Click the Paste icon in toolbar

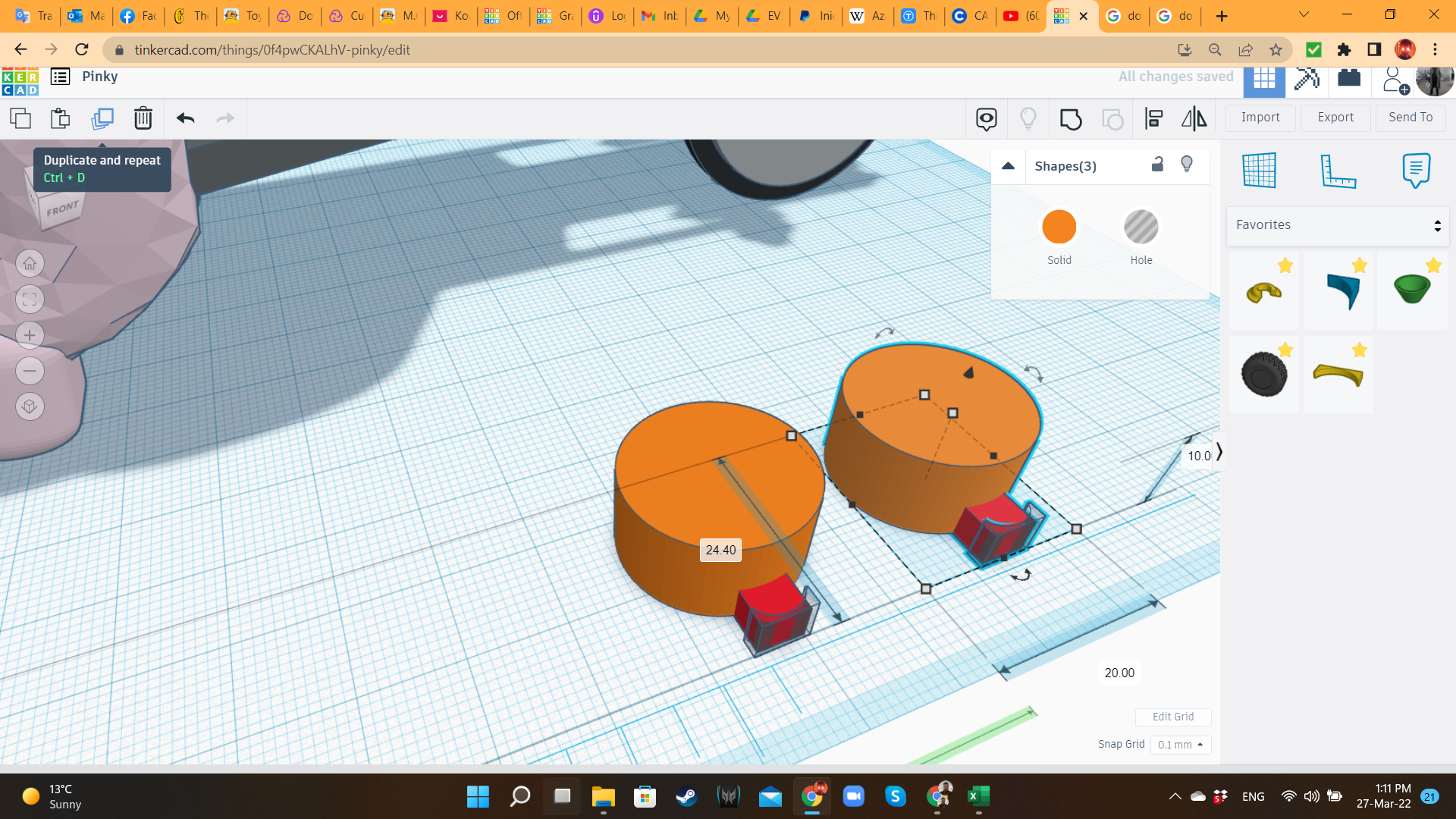point(61,118)
